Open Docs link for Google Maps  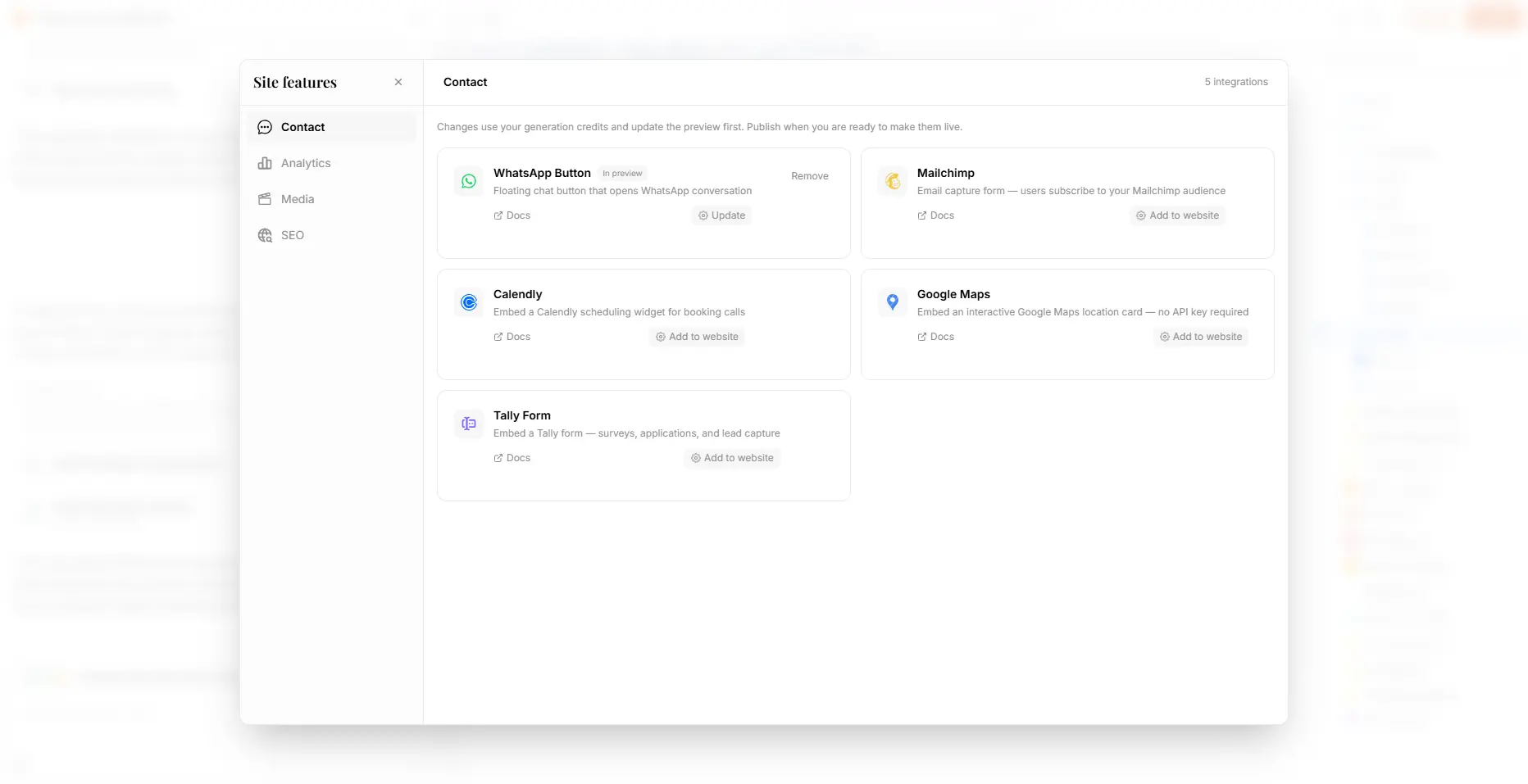(x=936, y=337)
